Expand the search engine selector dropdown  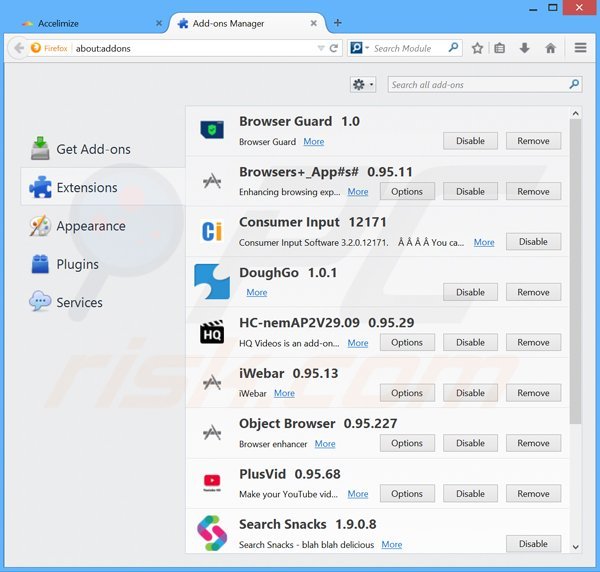tap(360, 48)
